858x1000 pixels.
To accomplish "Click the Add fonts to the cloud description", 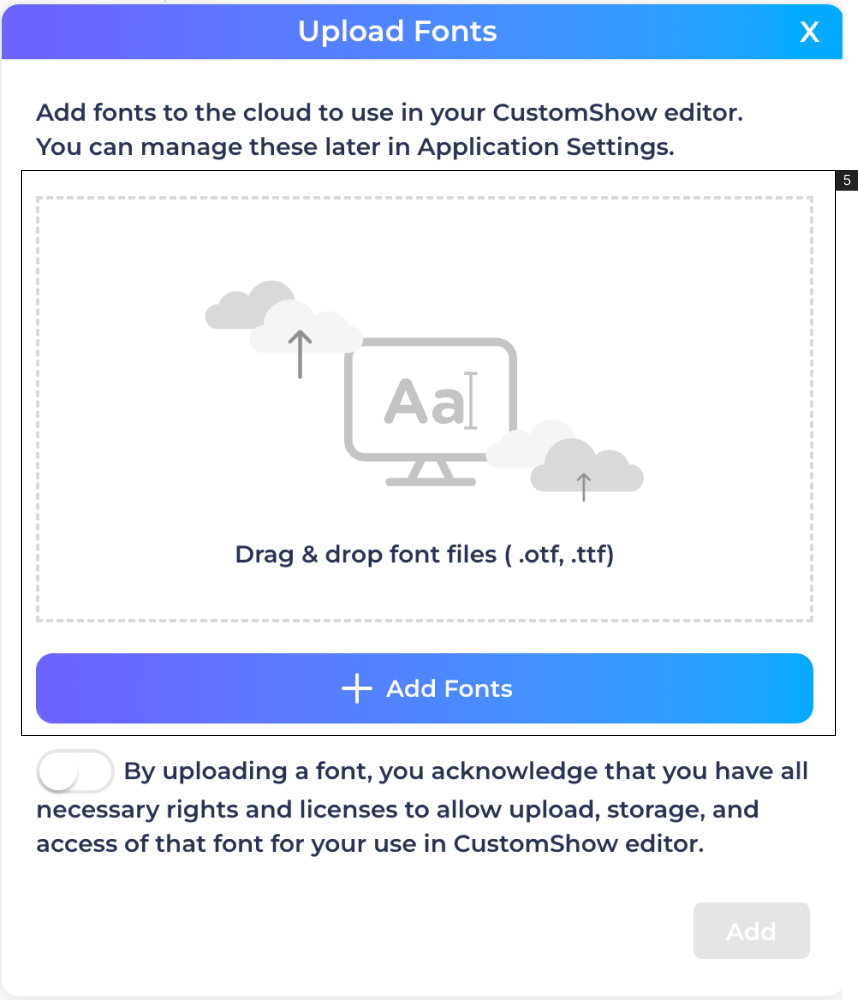I will (x=390, y=113).
